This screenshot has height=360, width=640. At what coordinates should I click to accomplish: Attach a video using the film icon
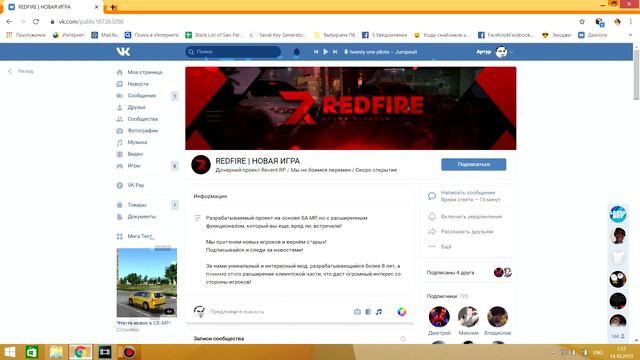(368, 312)
